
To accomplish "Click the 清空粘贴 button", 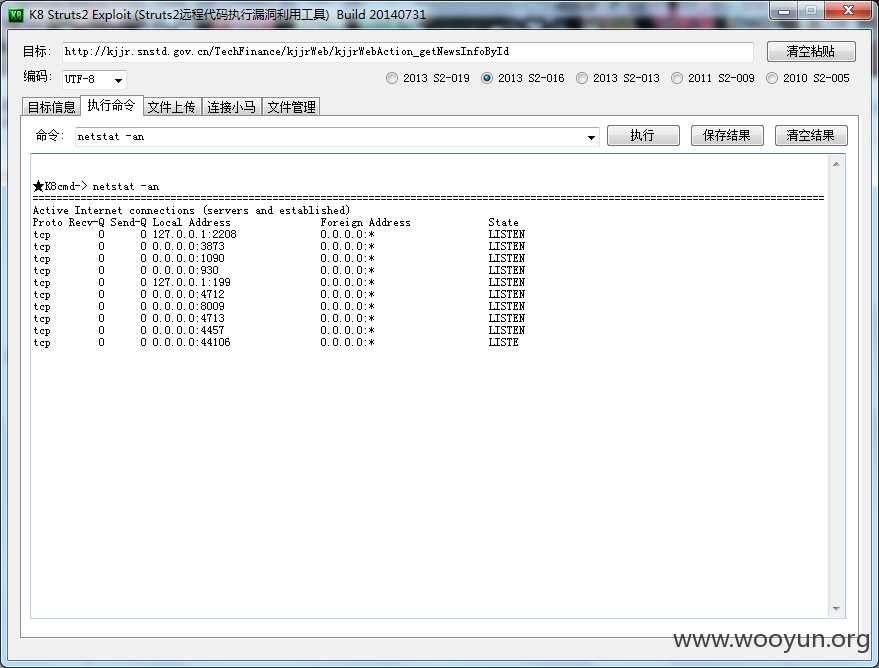I will (x=811, y=52).
